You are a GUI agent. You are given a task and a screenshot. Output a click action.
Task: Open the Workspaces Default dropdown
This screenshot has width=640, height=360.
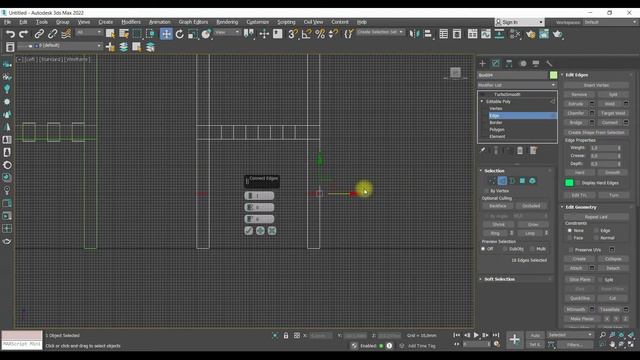(x=609, y=22)
